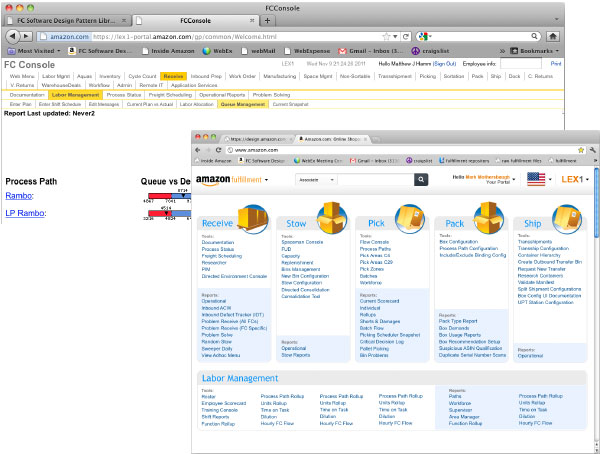Viewport: 600px width, 454px height.
Task: Open the Rambo process path link
Action: tap(19, 196)
